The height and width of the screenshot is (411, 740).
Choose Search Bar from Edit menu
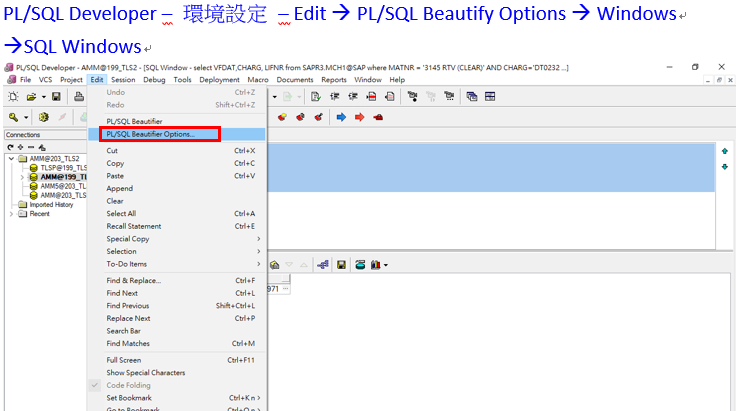[177, 331]
